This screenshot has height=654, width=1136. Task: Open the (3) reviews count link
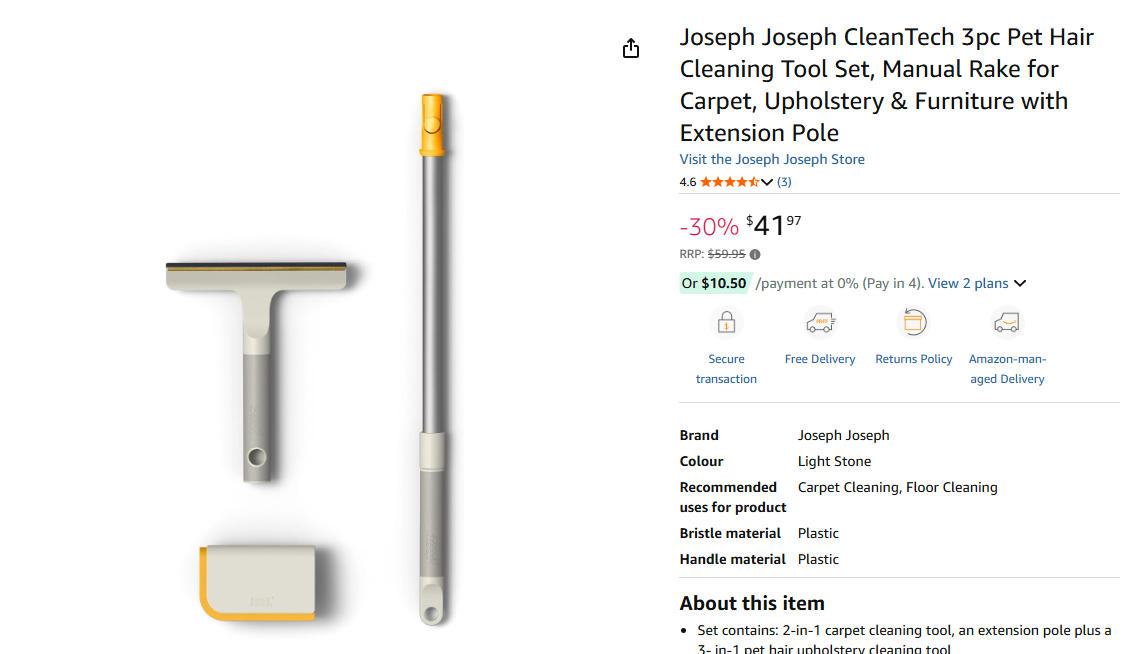(784, 182)
